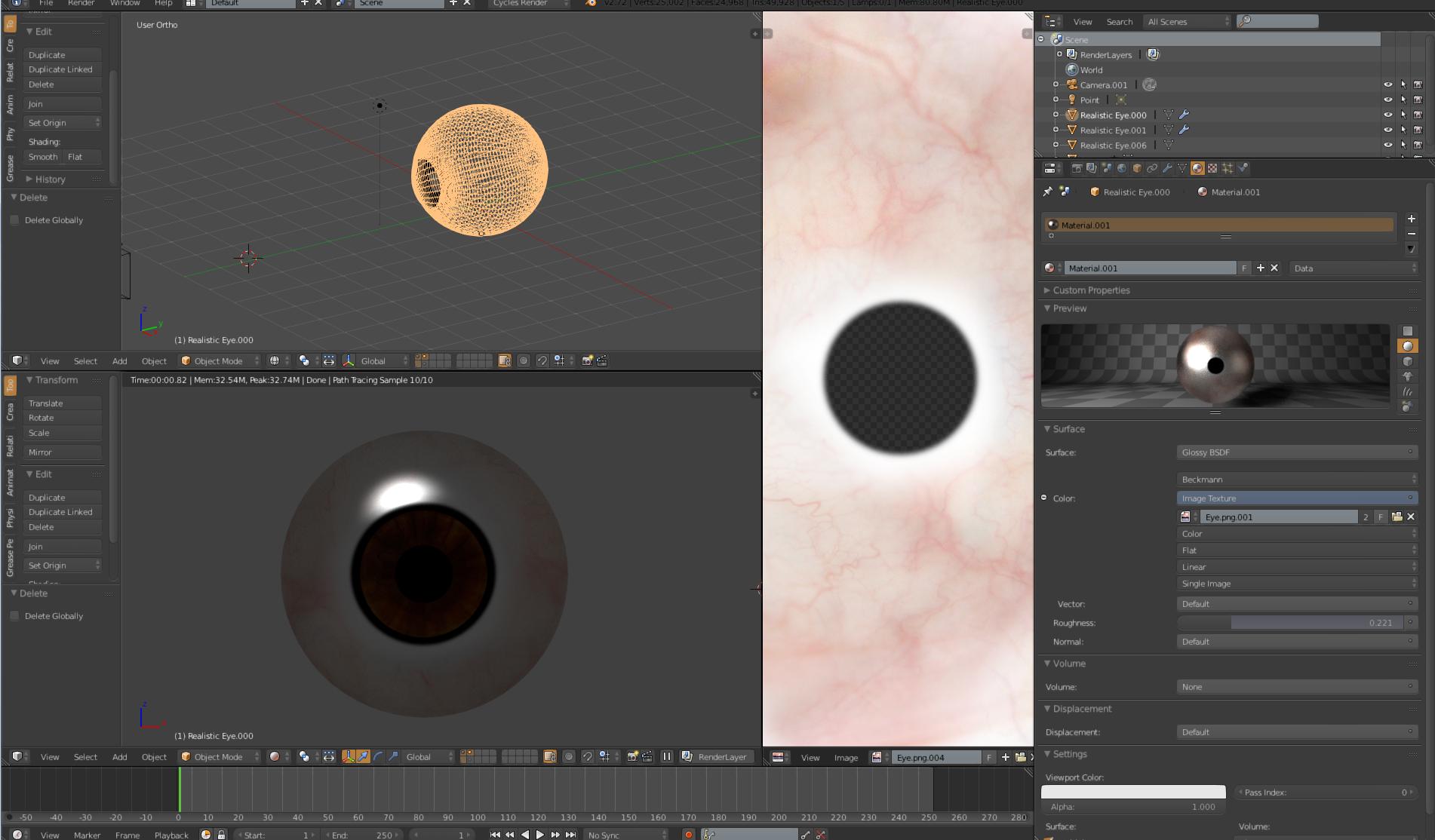Click Mirror button in transform panel

point(63,452)
